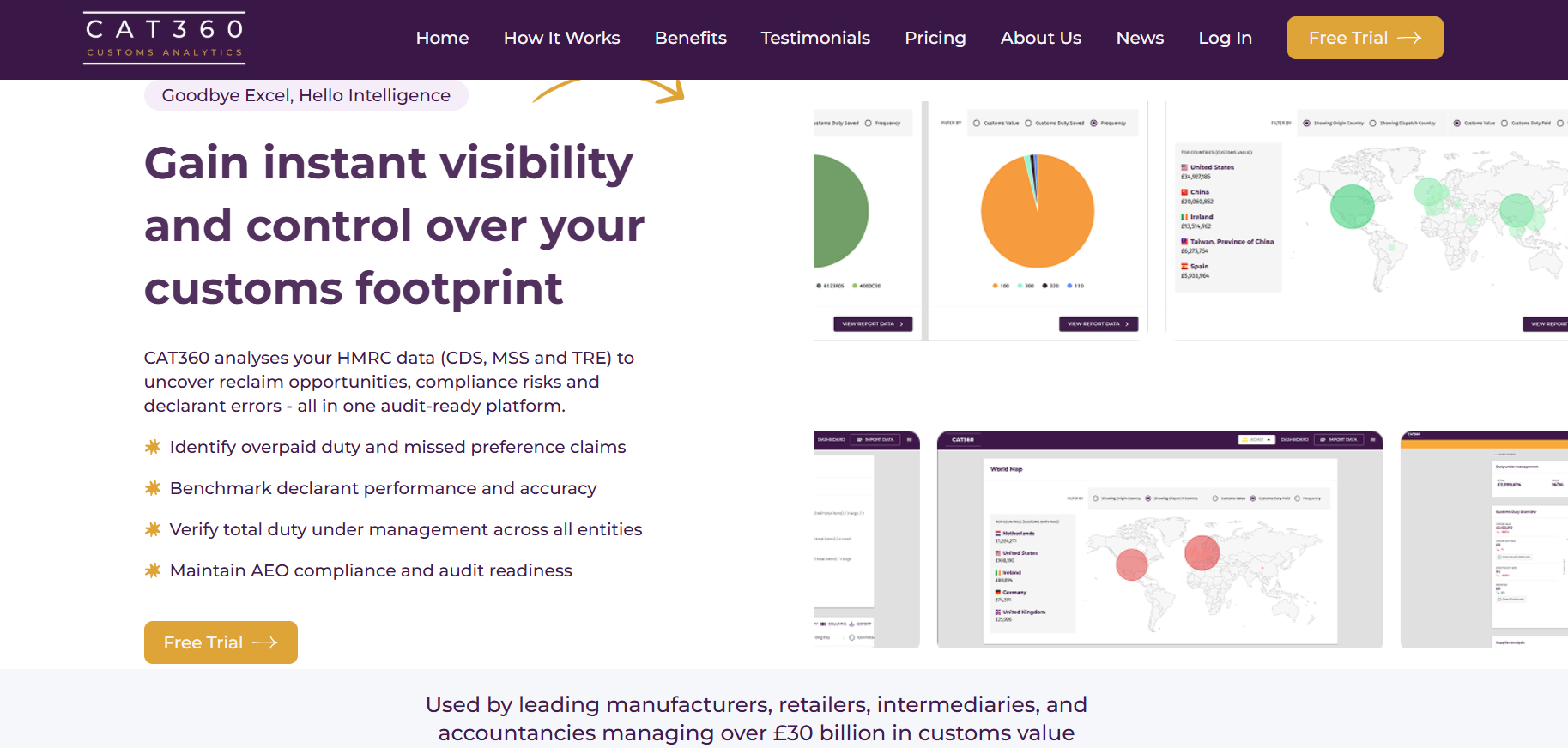Click the hamburger menu icon in World Map dashboard
The image size is (1568, 748).
point(1372,440)
